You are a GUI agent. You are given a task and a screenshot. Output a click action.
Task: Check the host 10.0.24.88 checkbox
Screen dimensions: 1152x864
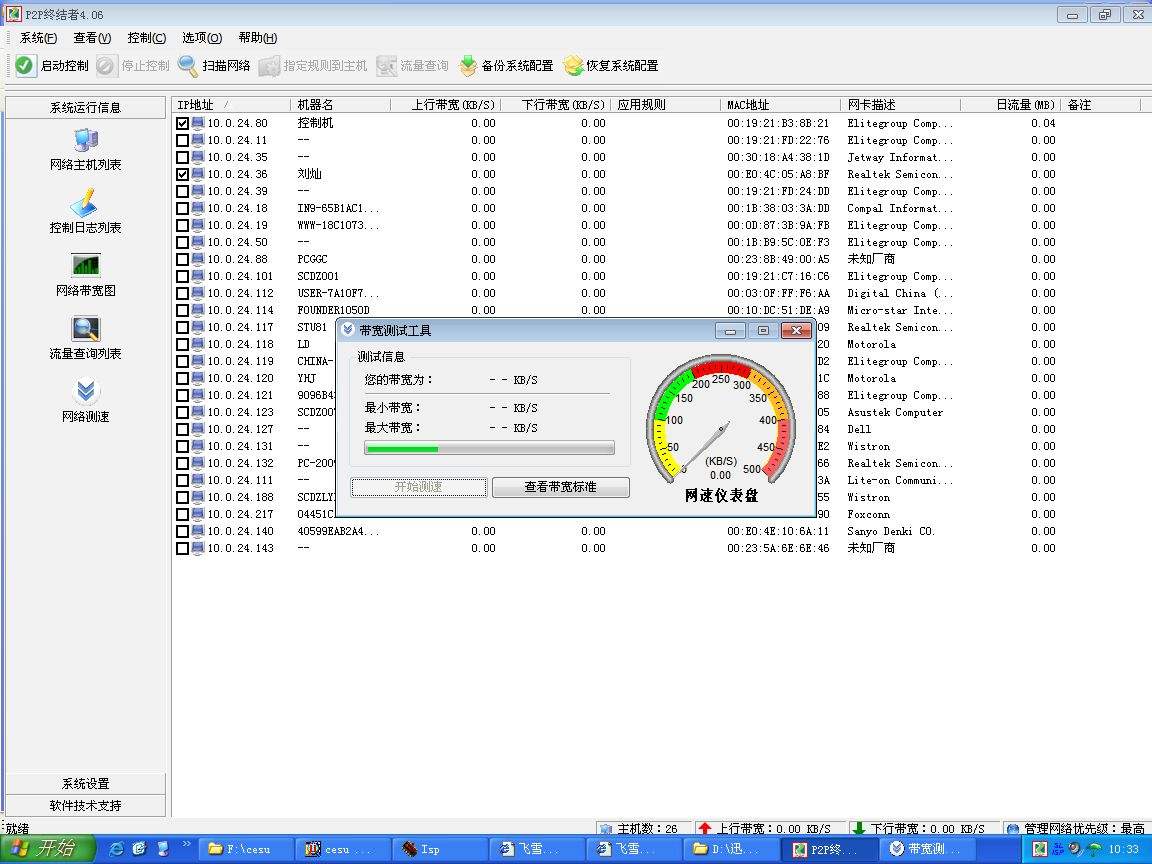pyautogui.click(x=182, y=259)
